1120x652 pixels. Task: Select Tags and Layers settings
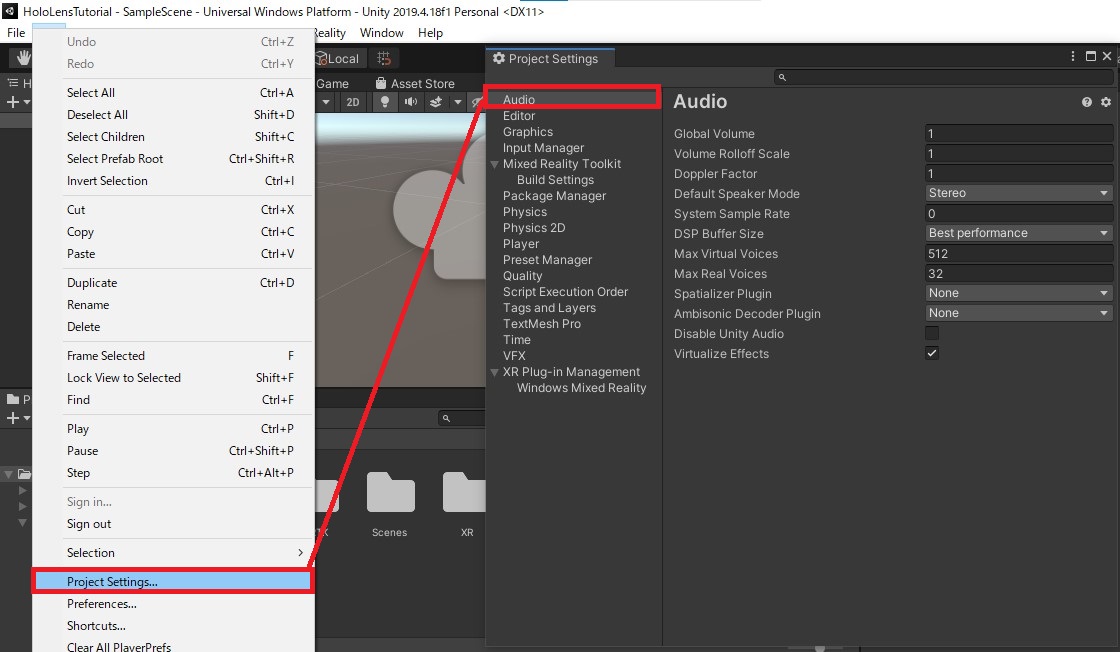point(549,308)
